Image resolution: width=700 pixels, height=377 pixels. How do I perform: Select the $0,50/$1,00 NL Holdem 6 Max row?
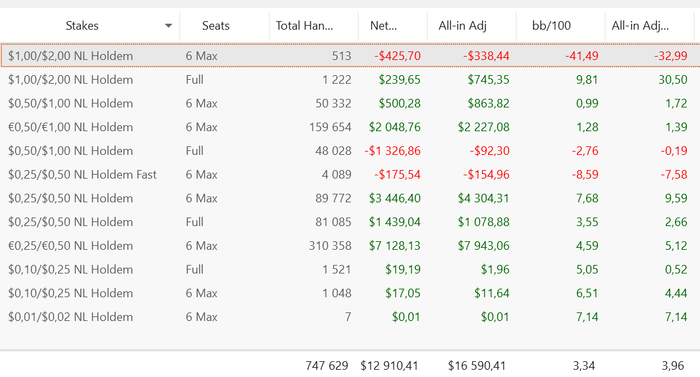coord(350,103)
